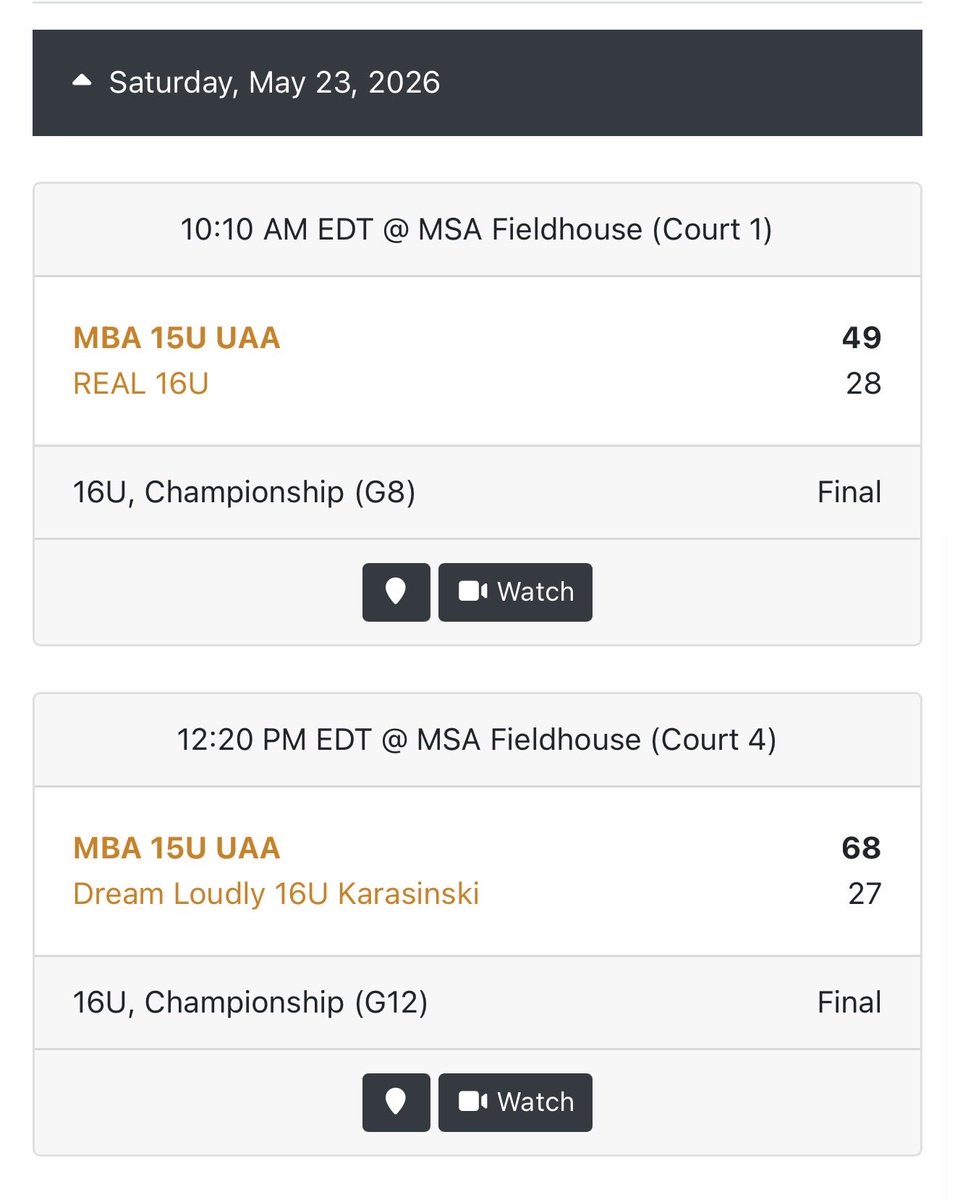The image size is (955, 1200).
Task: Watch the 12:20 PM Court 4 game video
Action: (515, 1102)
